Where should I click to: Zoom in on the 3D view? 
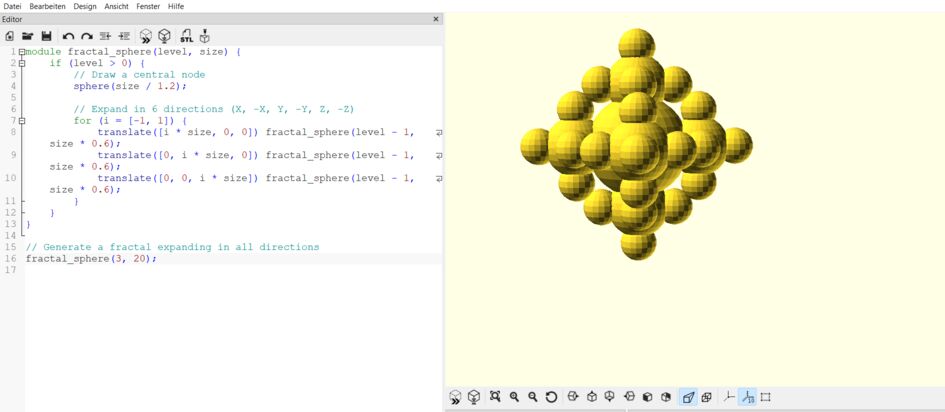tap(514, 397)
